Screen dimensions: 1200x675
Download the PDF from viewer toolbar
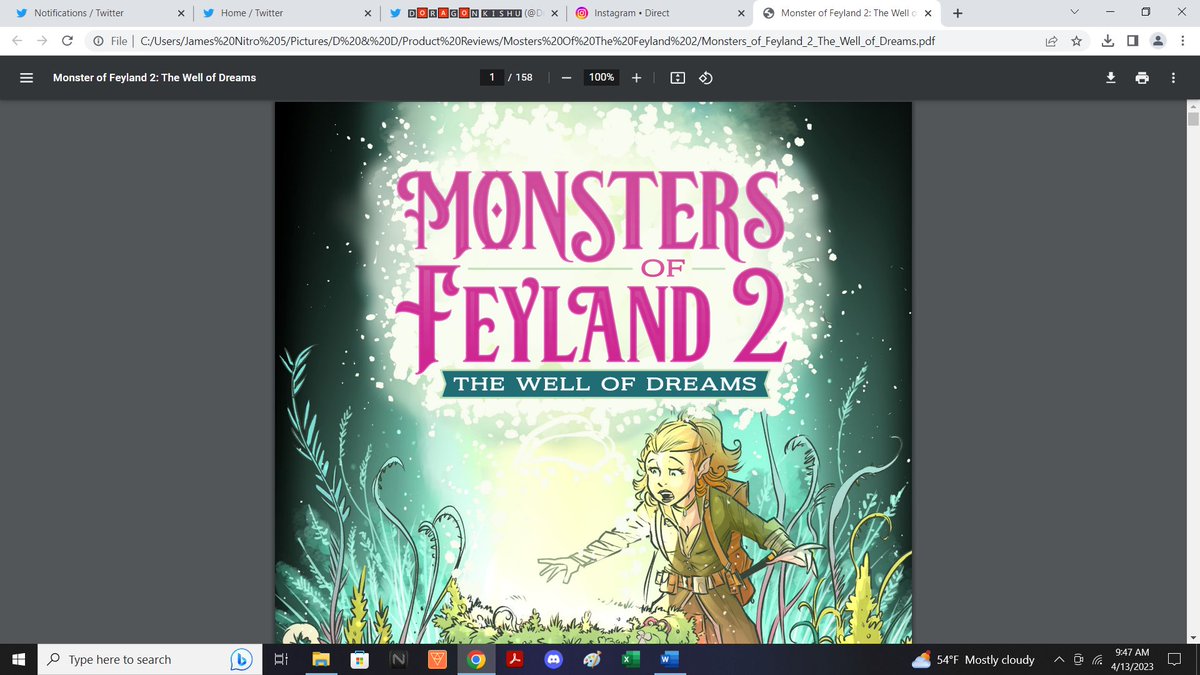tap(1110, 78)
